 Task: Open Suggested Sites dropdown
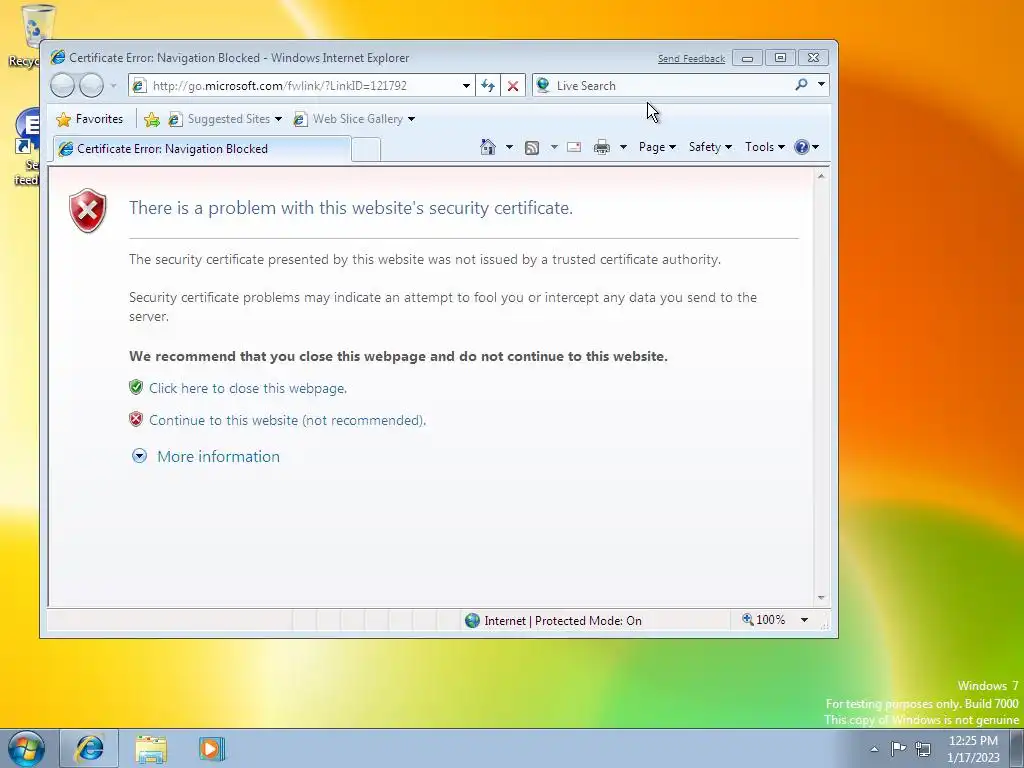coord(225,119)
